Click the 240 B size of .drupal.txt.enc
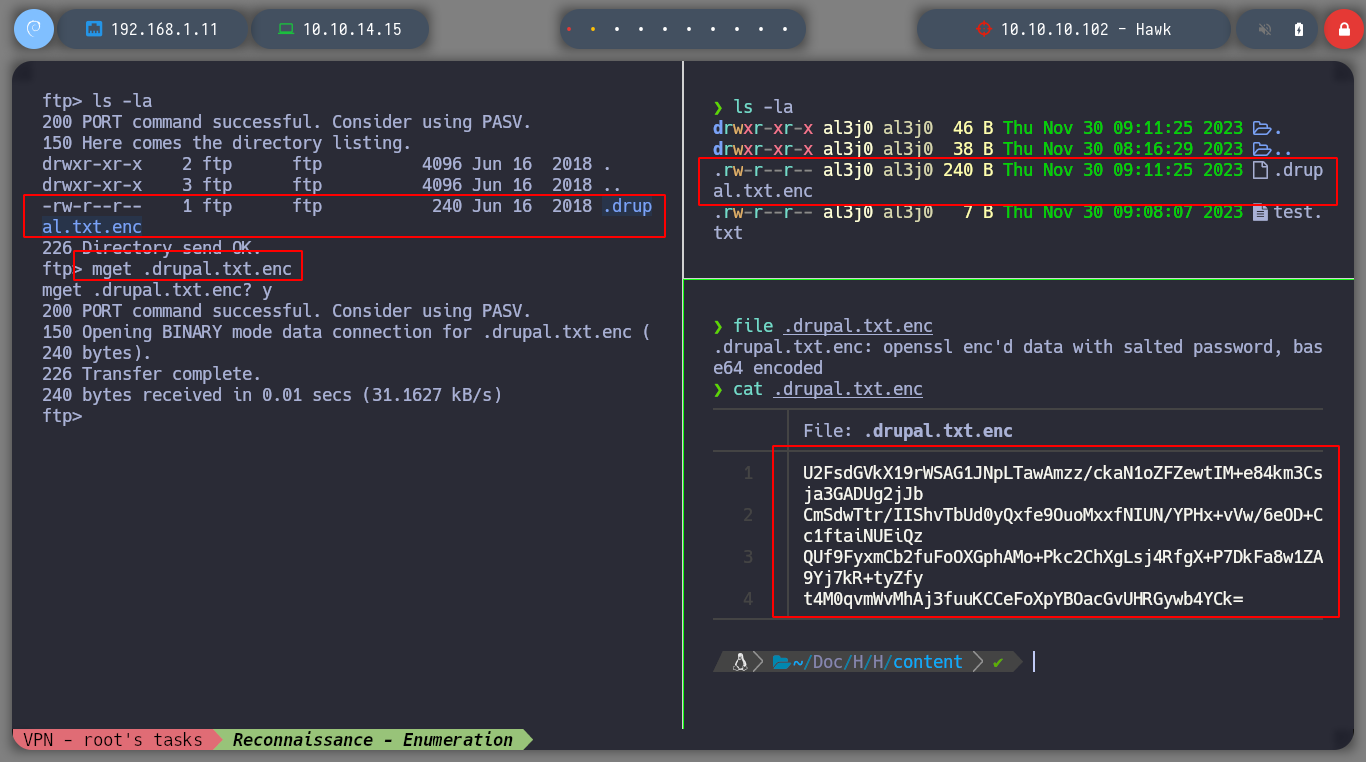Screen dimensions: 1366x762 pos(968,170)
